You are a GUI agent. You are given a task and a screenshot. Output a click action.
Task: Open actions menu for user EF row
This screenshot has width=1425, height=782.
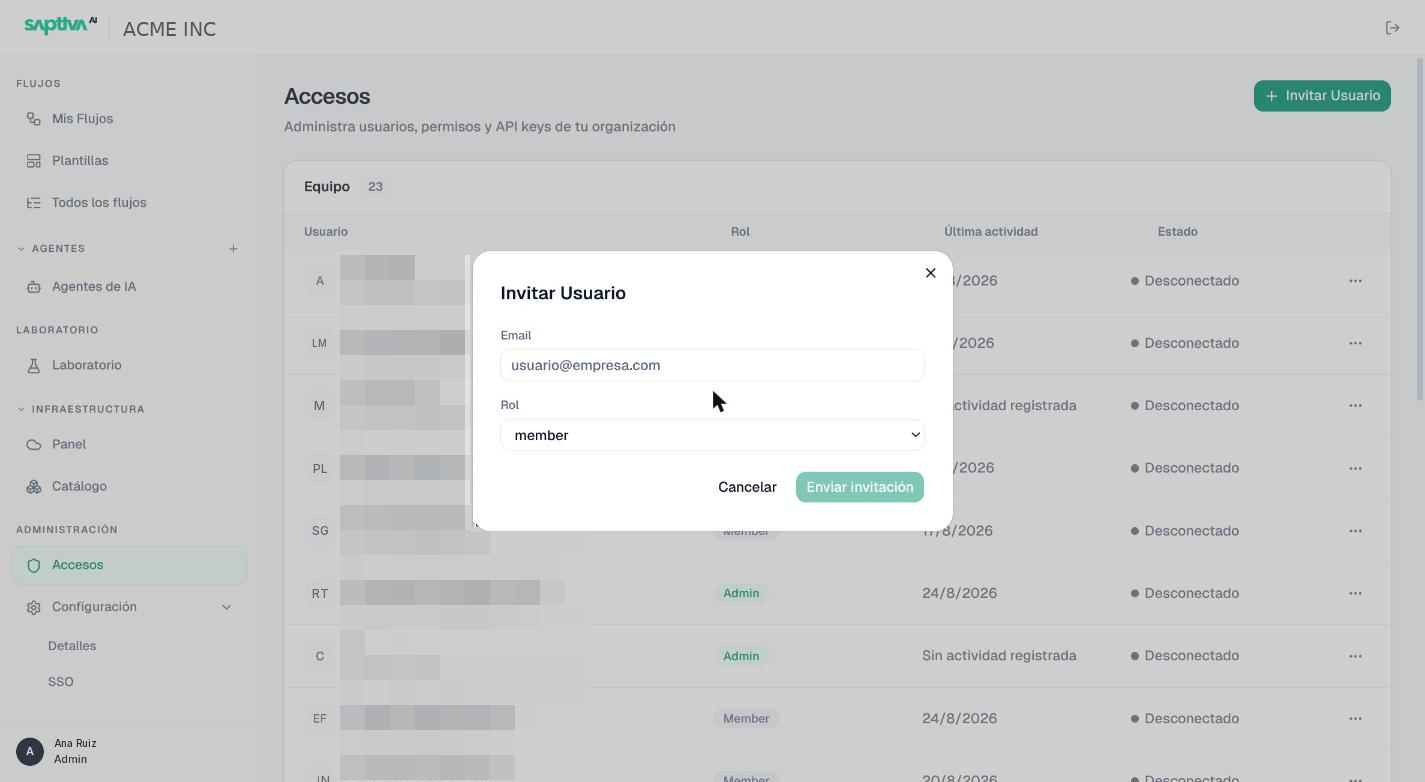pos(1355,718)
